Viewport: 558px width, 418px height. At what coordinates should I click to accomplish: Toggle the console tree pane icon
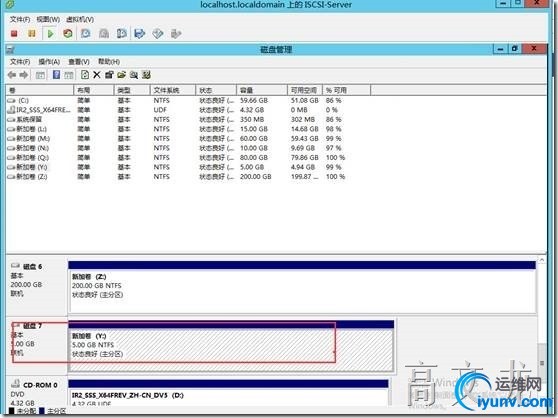[x=40, y=75]
